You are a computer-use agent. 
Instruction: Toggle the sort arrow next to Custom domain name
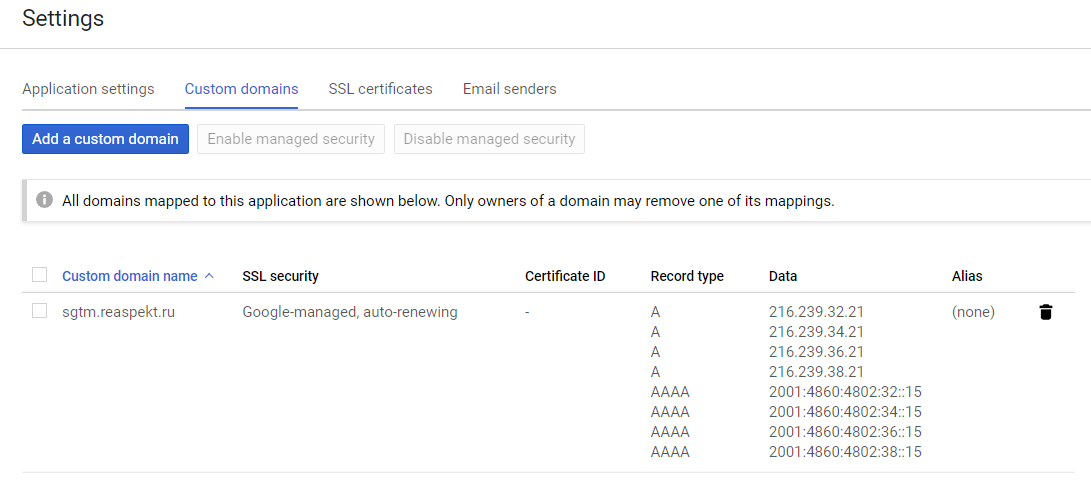pos(209,276)
